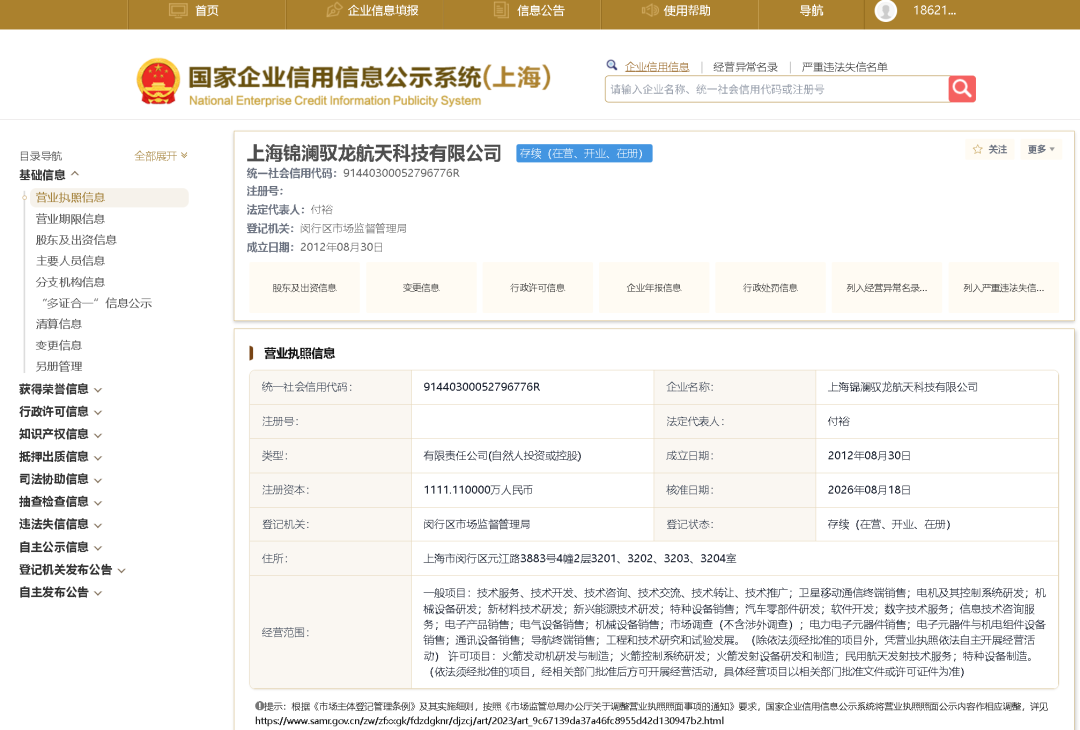The width and height of the screenshot is (1080, 730).
Task: Click the small magnifier beside 企业信用信息
Action: (612, 65)
